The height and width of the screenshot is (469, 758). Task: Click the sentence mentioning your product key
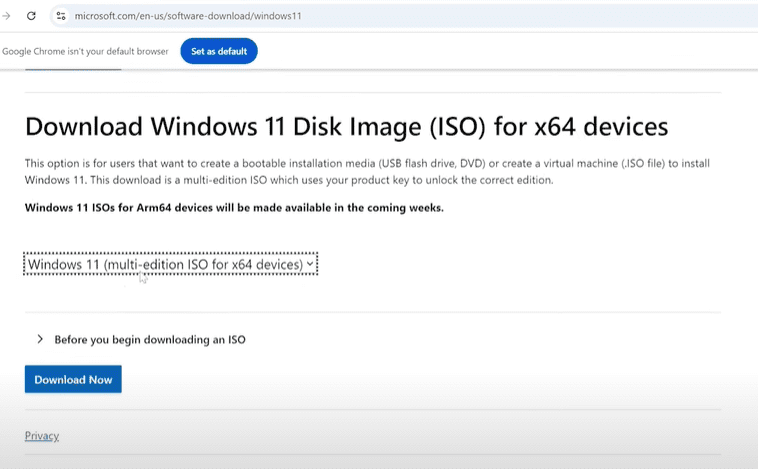pos(400,180)
